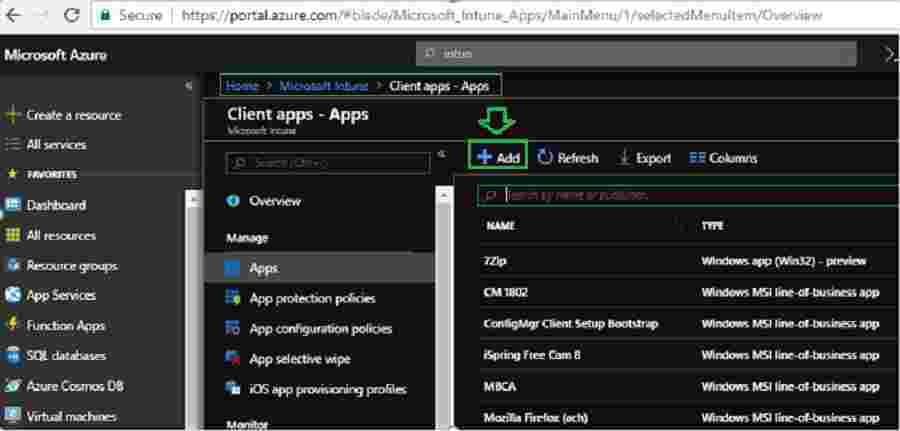Open the Microsoft Intune breadcrumb link
The image size is (900, 431).
324,86
